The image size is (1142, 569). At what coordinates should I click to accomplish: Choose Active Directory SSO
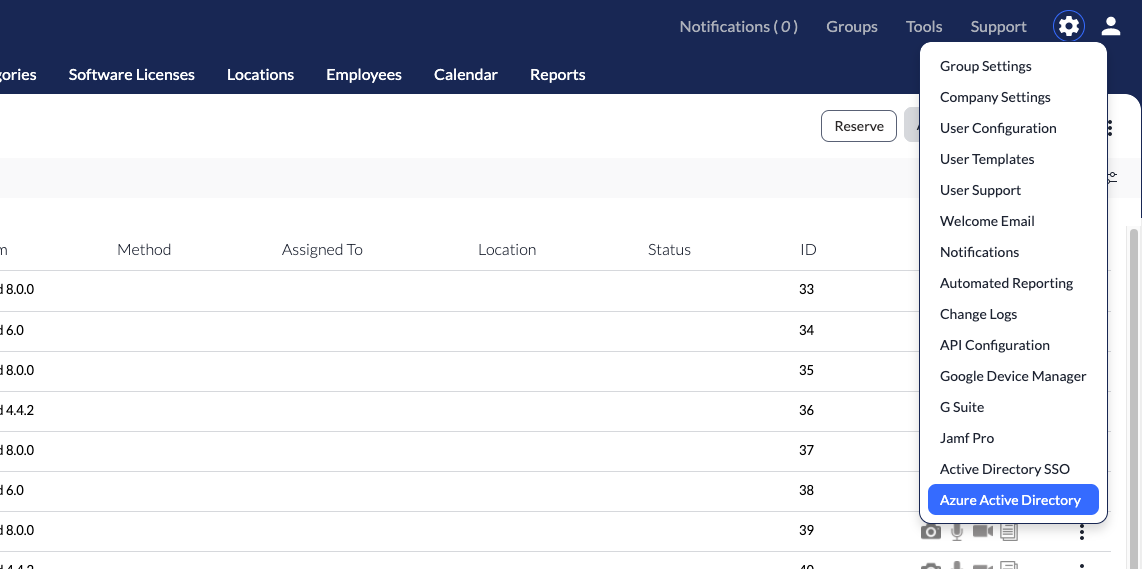click(1005, 468)
